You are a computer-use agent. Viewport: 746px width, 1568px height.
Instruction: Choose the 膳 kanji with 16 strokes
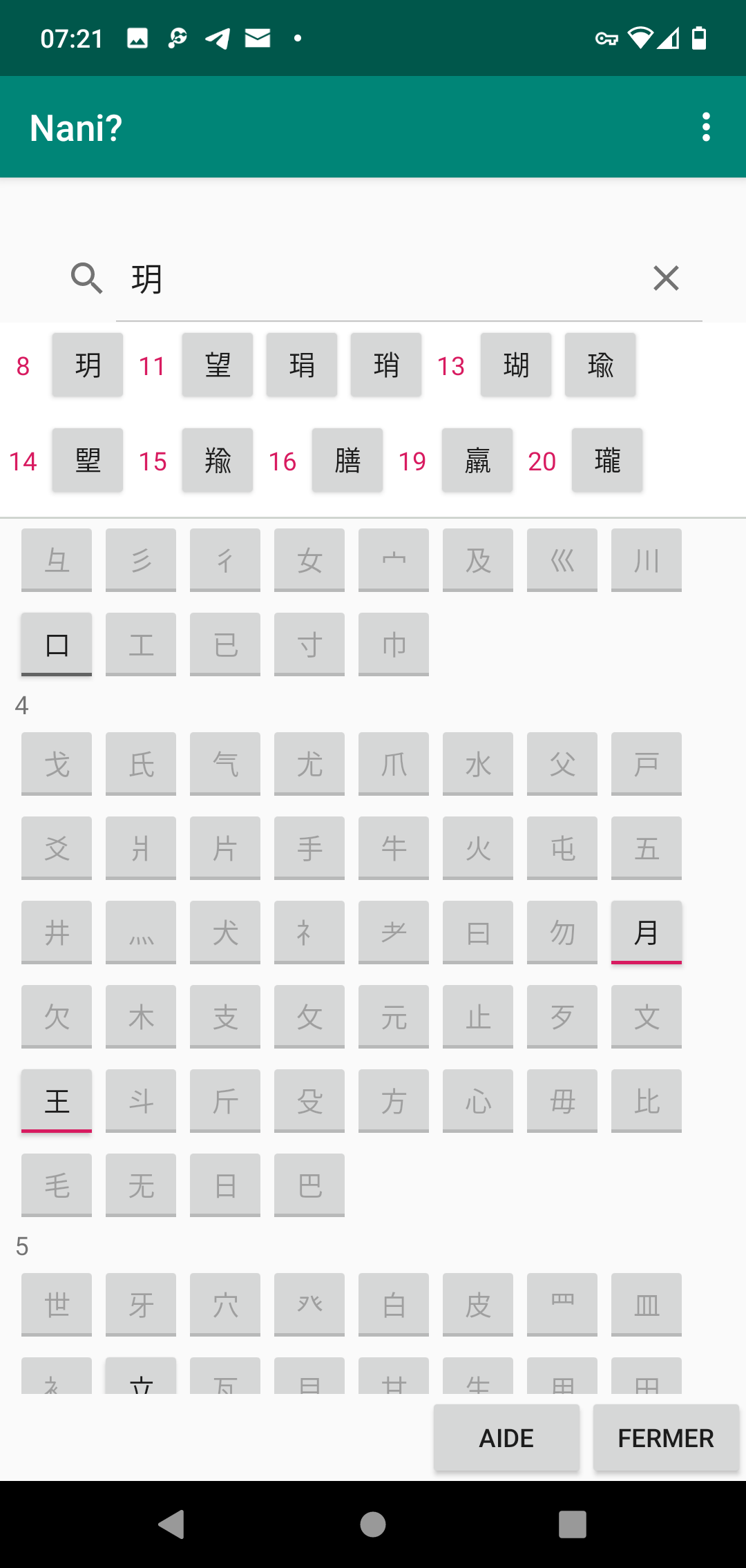coord(347,460)
